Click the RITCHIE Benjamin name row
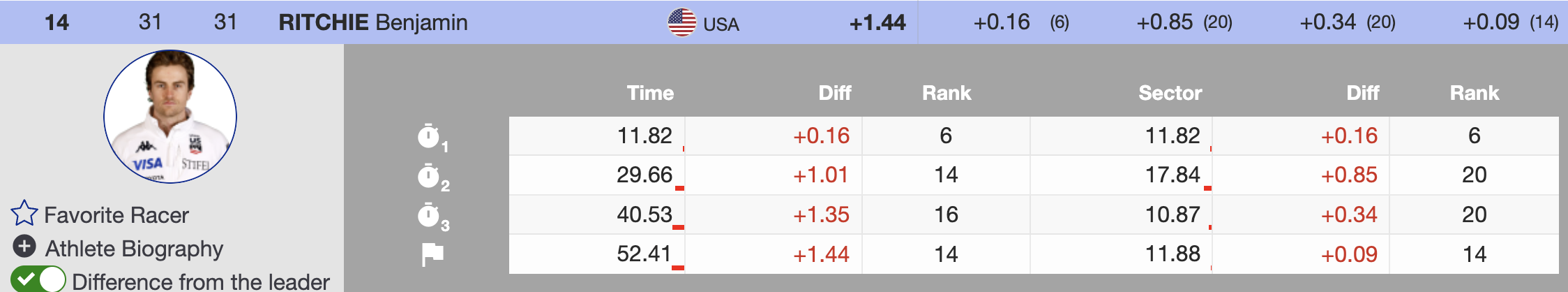Image resolution: width=1568 pixels, height=292 pixels. tap(373, 22)
